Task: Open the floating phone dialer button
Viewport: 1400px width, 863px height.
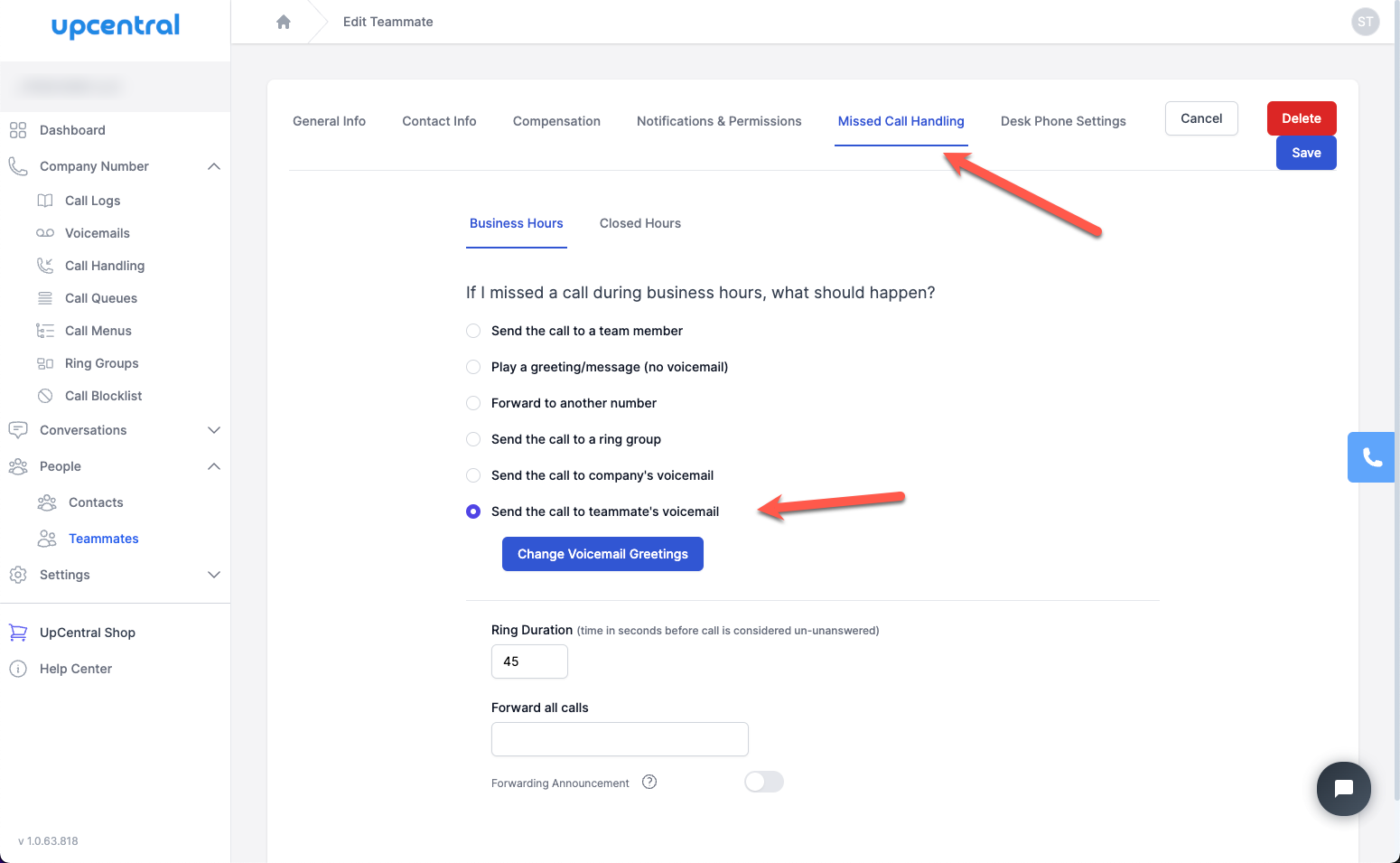Action: (x=1372, y=457)
